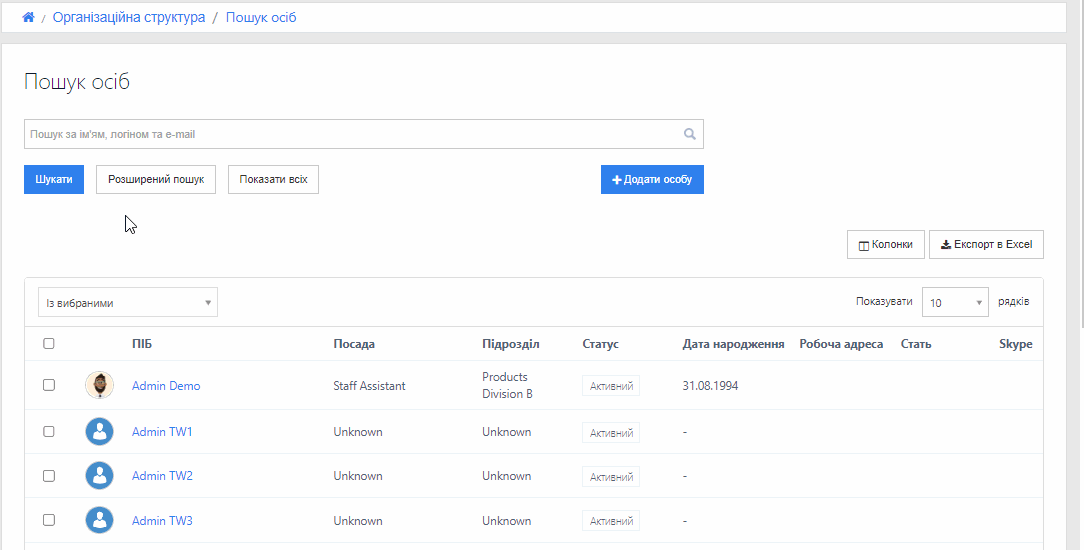Focus the name, login, e-mail search field

pyautogui.click(x=350, y=134)
